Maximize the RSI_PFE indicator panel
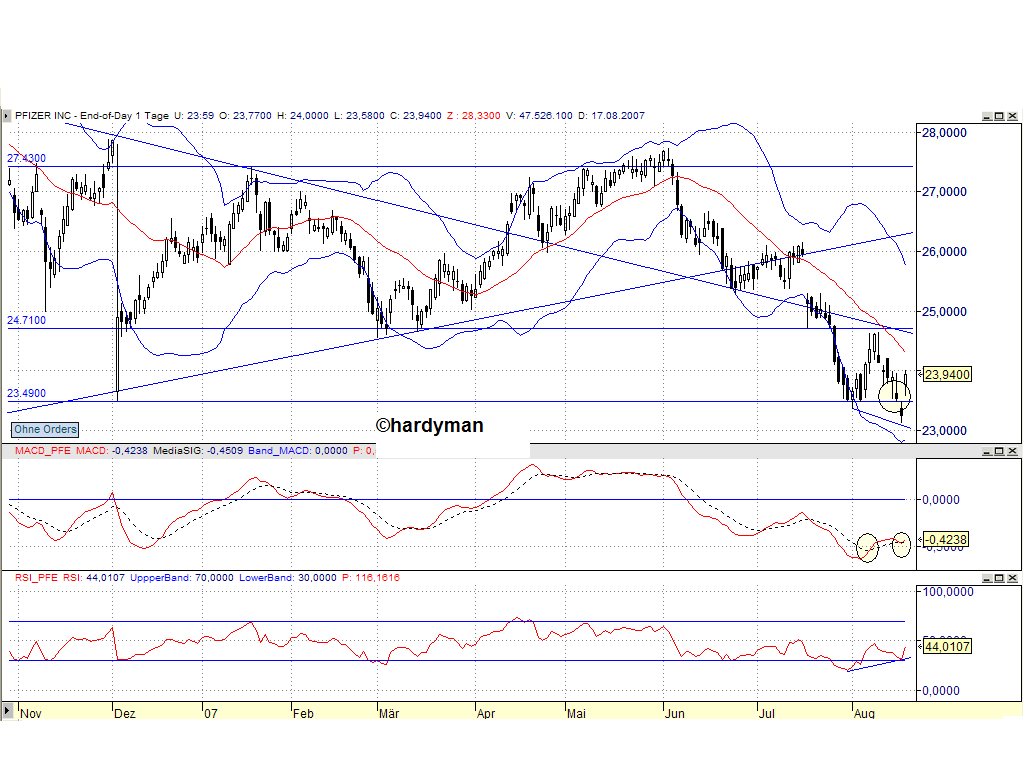 (x=999, y=577)
